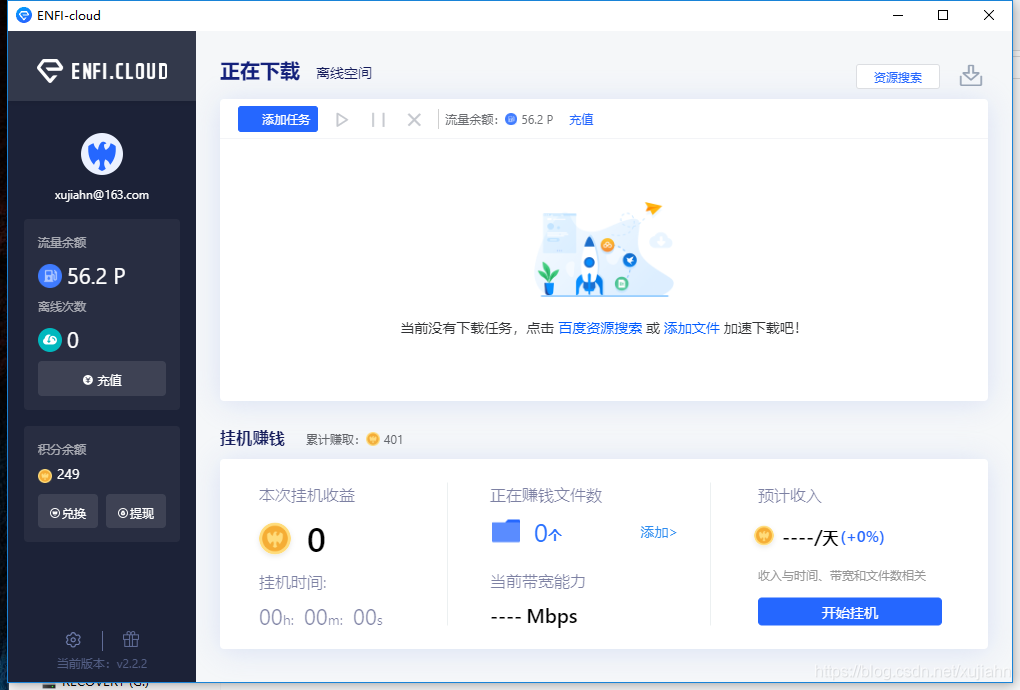This screenshot has width=1020, height=690.
Task: Click the email xujiahn@163.com
Action: click(x=102, y=195)
